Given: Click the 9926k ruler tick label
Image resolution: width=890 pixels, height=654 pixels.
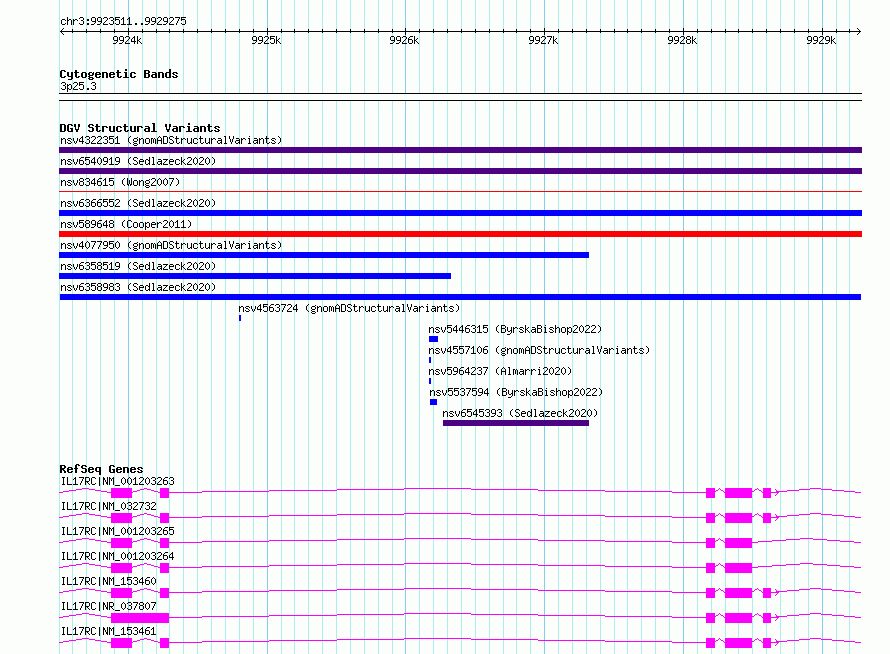Looking at the screenshot, I should [405, 40].
